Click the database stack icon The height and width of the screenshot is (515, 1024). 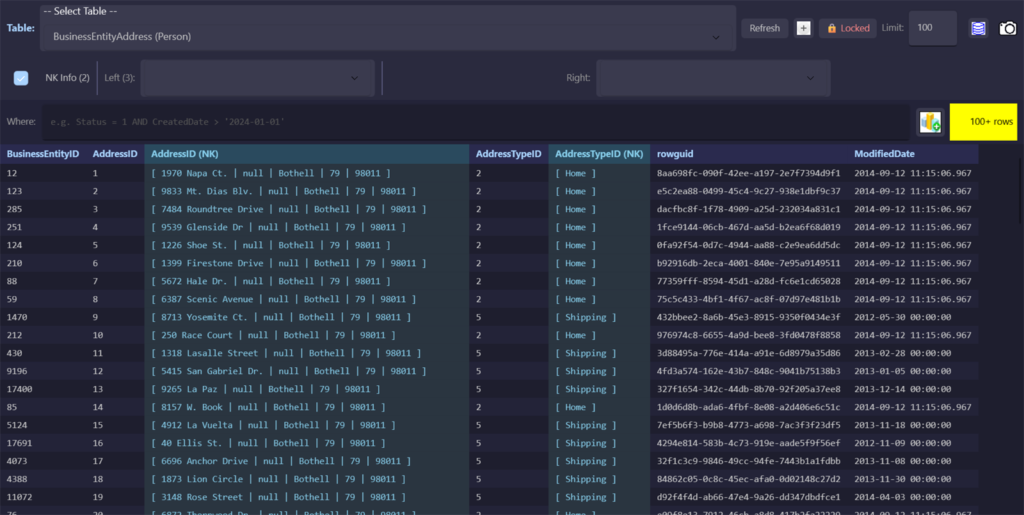tap(978, 28)
